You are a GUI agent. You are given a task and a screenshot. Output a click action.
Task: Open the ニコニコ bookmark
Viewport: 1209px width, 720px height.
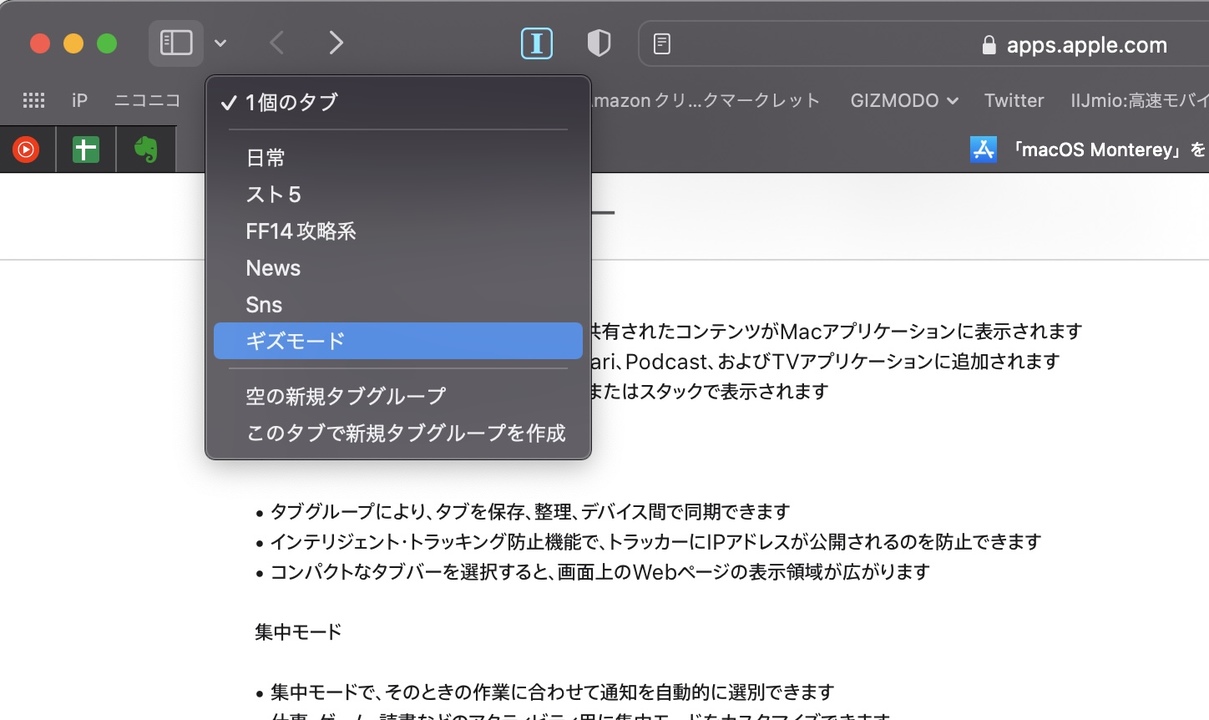(147, 100)
